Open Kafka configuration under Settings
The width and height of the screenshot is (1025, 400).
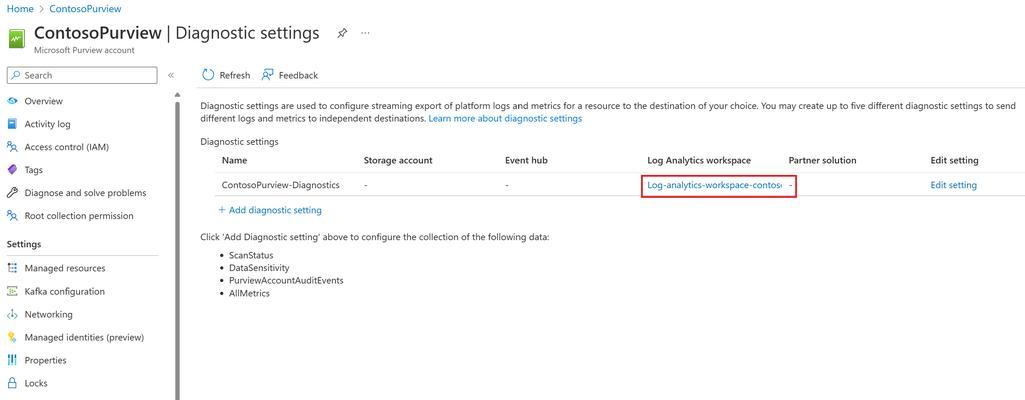[x=65, y=292]
